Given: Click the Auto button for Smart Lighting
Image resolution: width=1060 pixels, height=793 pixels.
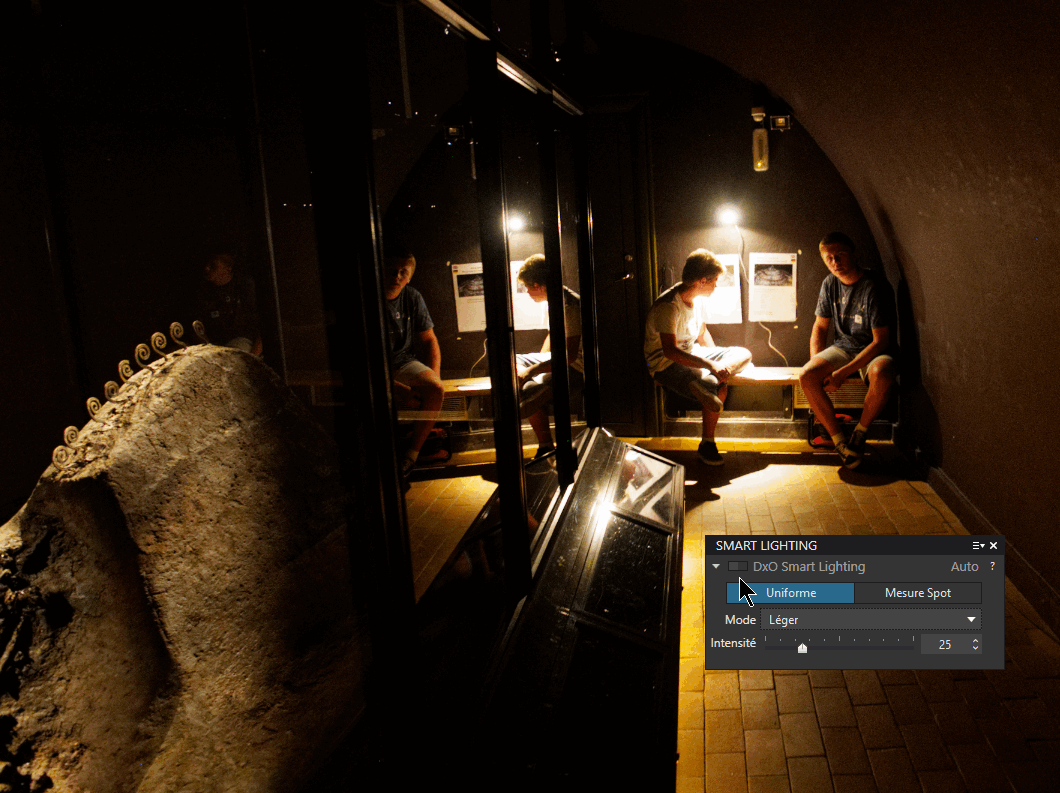Looking at the screenshot, I should pyautogui.click(x=964, y=567).
